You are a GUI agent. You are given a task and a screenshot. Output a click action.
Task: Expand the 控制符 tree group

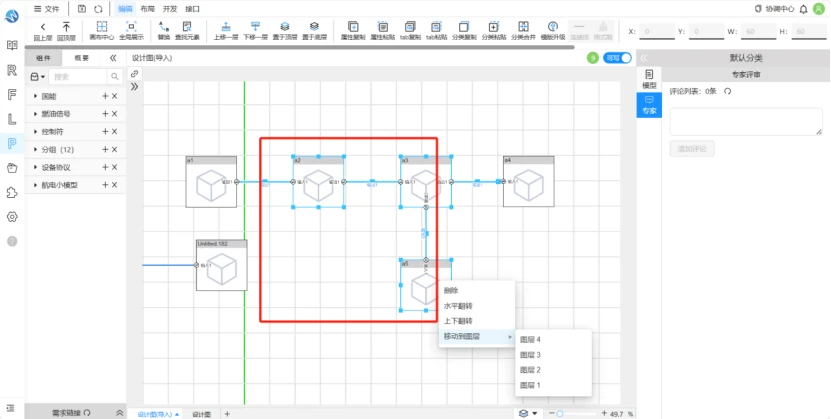[36, 131]
